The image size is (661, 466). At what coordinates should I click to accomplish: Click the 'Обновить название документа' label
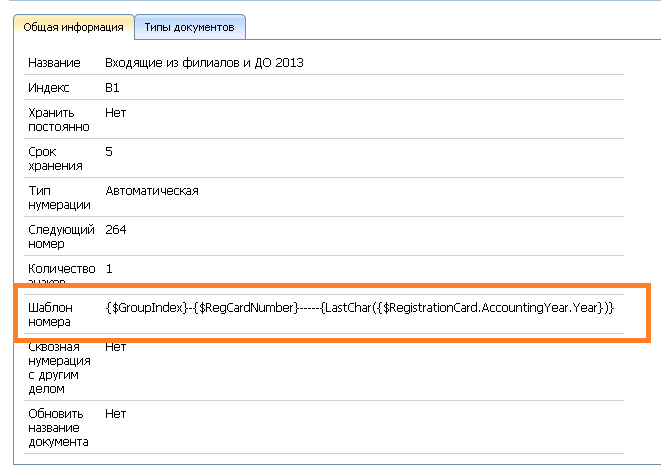[x=59, y=427]
